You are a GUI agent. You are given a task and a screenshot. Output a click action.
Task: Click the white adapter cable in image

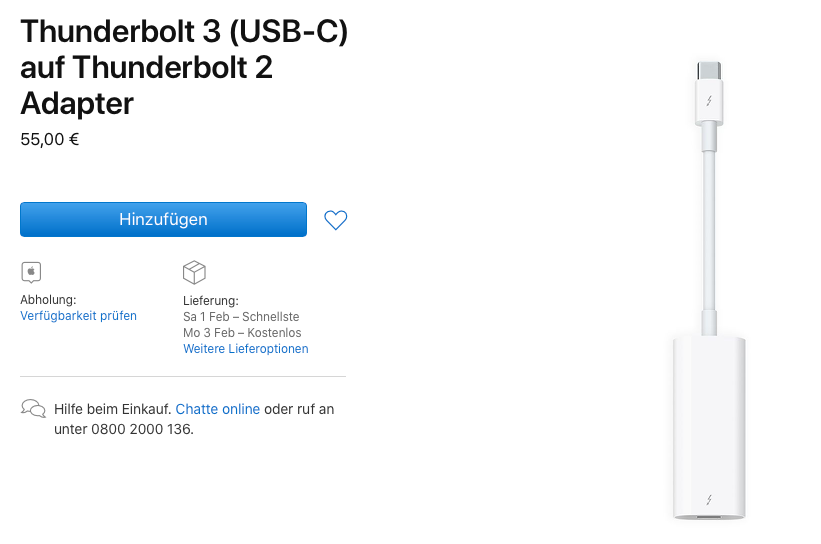click(709, 230)
